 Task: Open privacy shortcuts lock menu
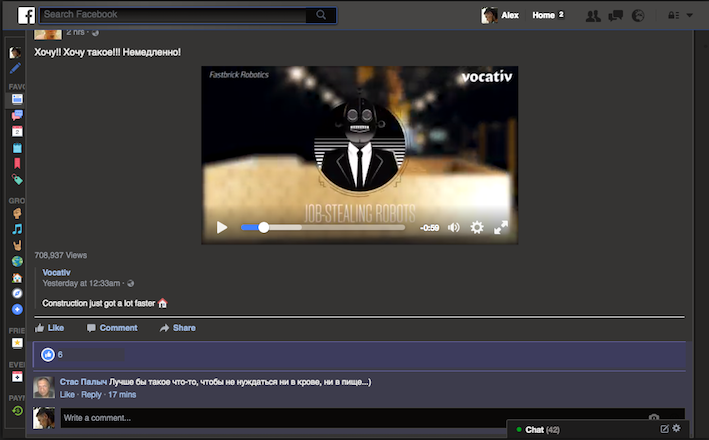click(673, 15)
